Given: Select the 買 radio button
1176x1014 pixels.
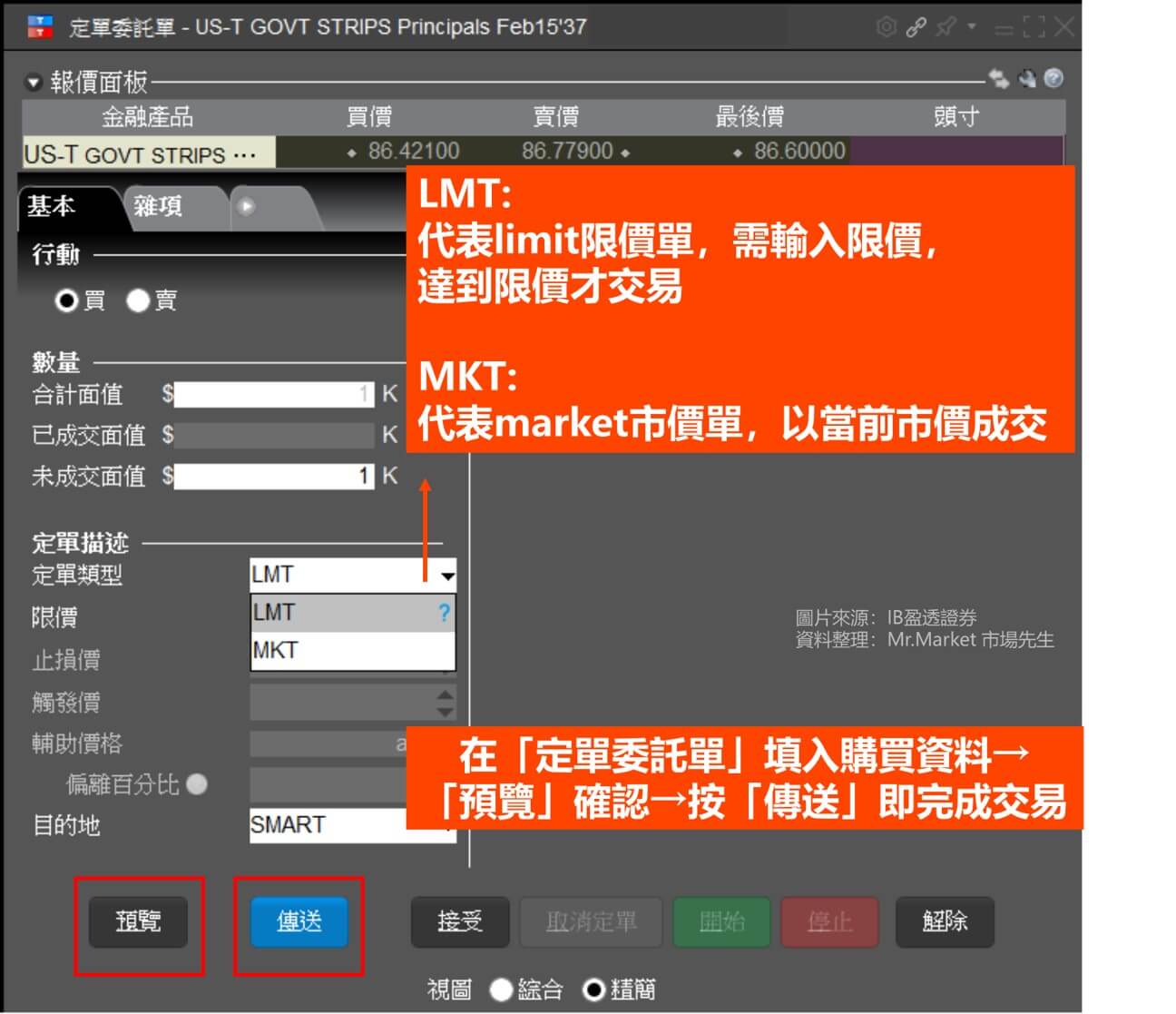Looking at the screenshot, I should pyautogui.click(x=66, y=300).
